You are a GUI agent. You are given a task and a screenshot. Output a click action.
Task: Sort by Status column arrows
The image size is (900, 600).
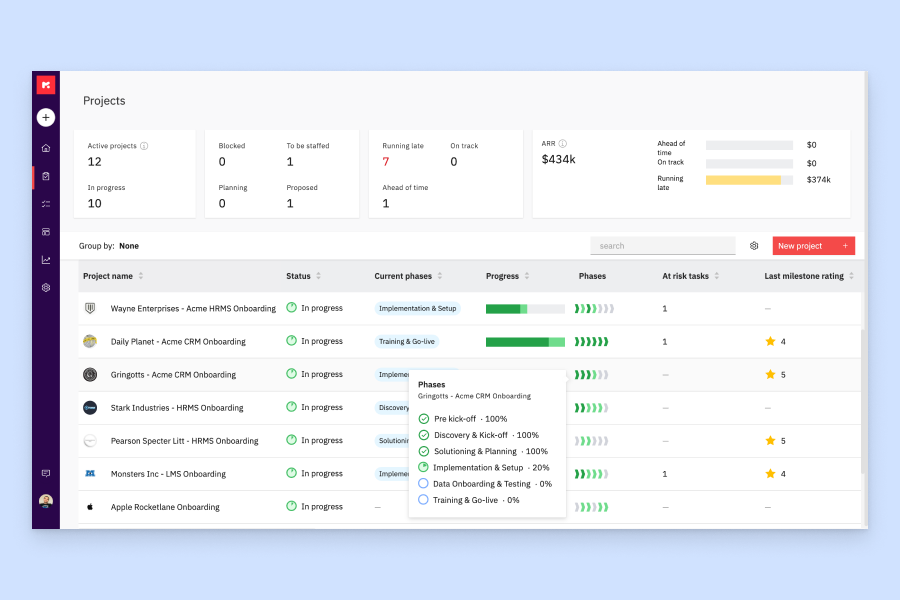coord(319,276)
